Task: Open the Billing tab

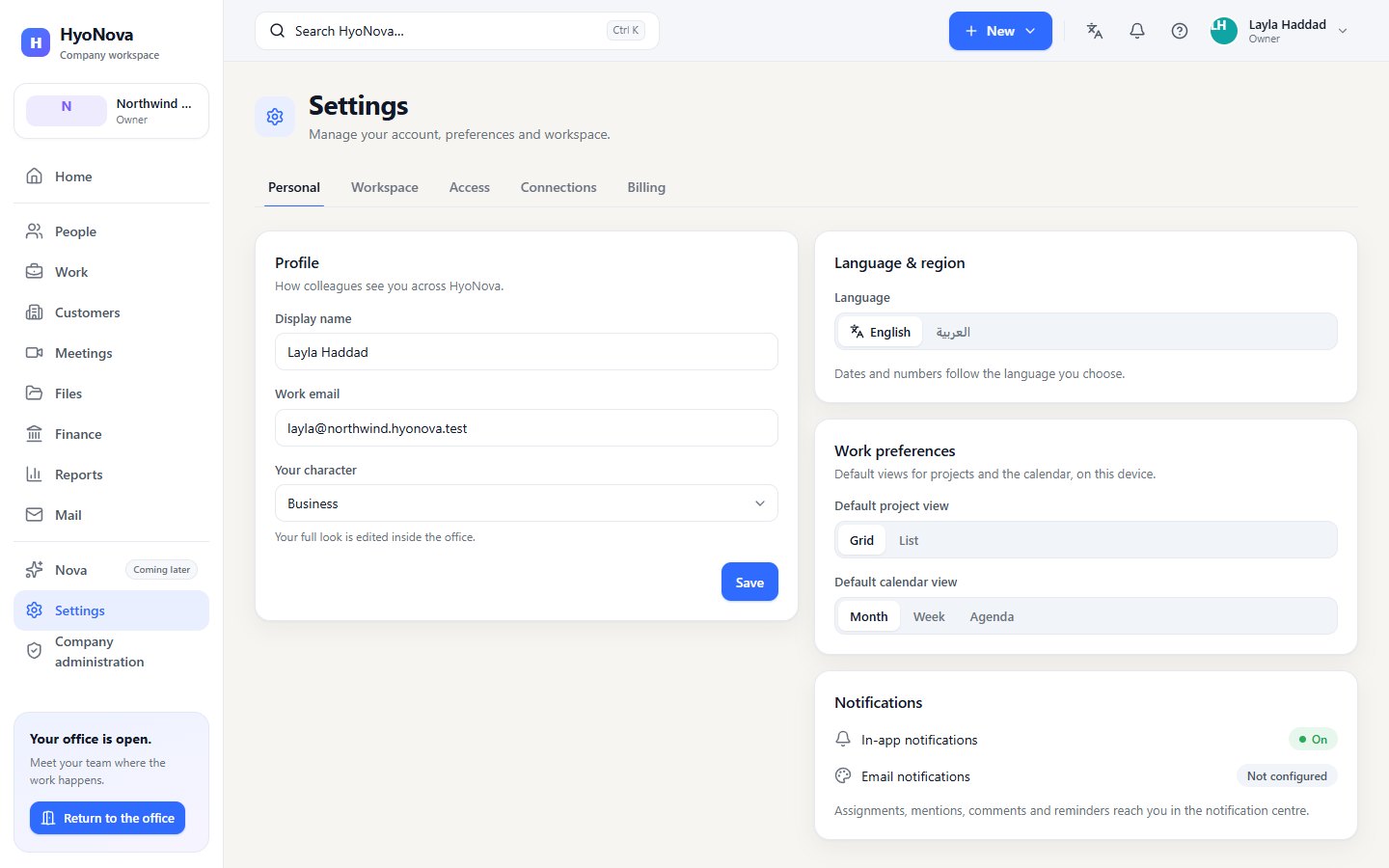Action: pyautogui.click(x=646, y=187)
